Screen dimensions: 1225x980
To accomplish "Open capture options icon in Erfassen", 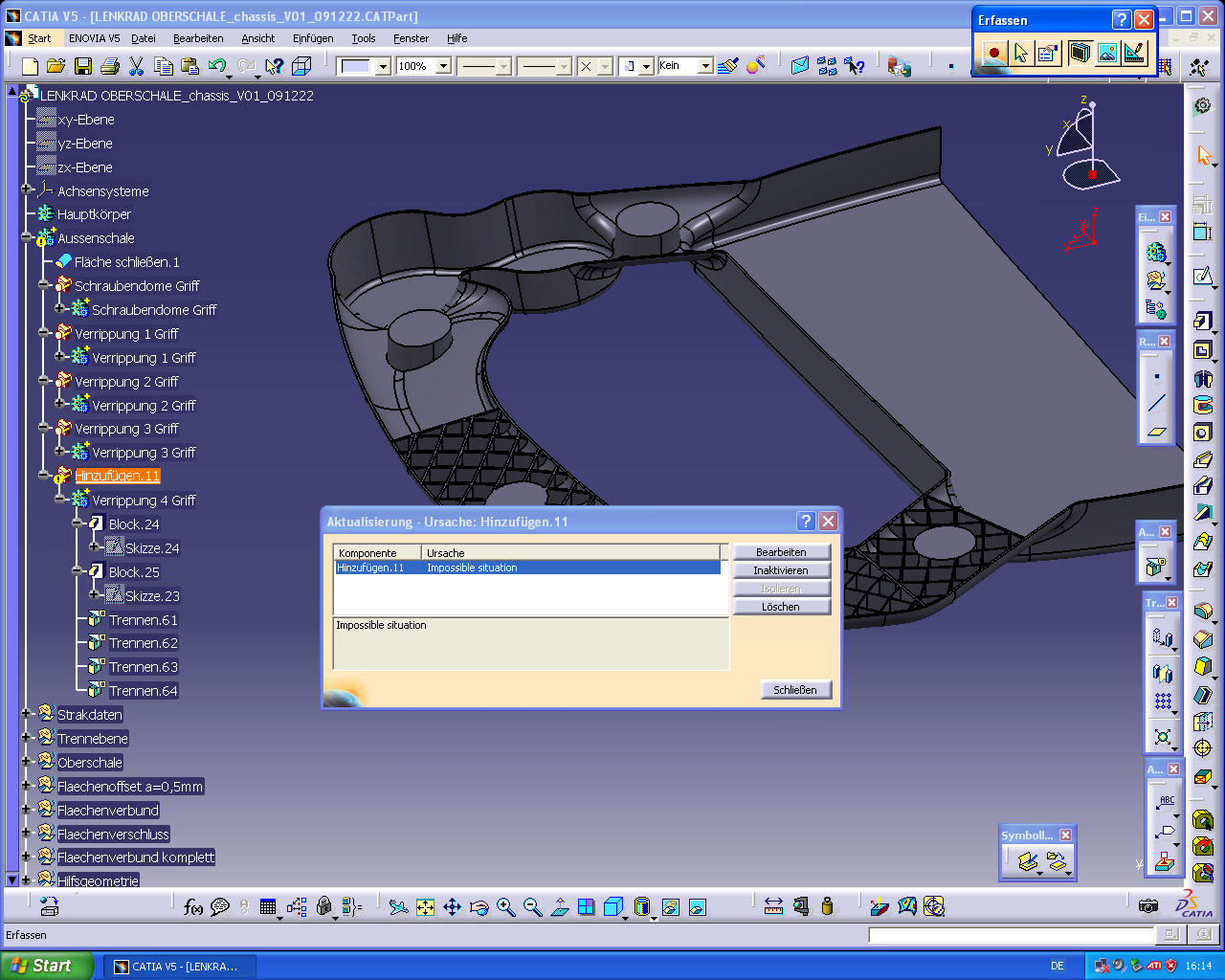I will pyautogui.click(x=1048, y=53).
